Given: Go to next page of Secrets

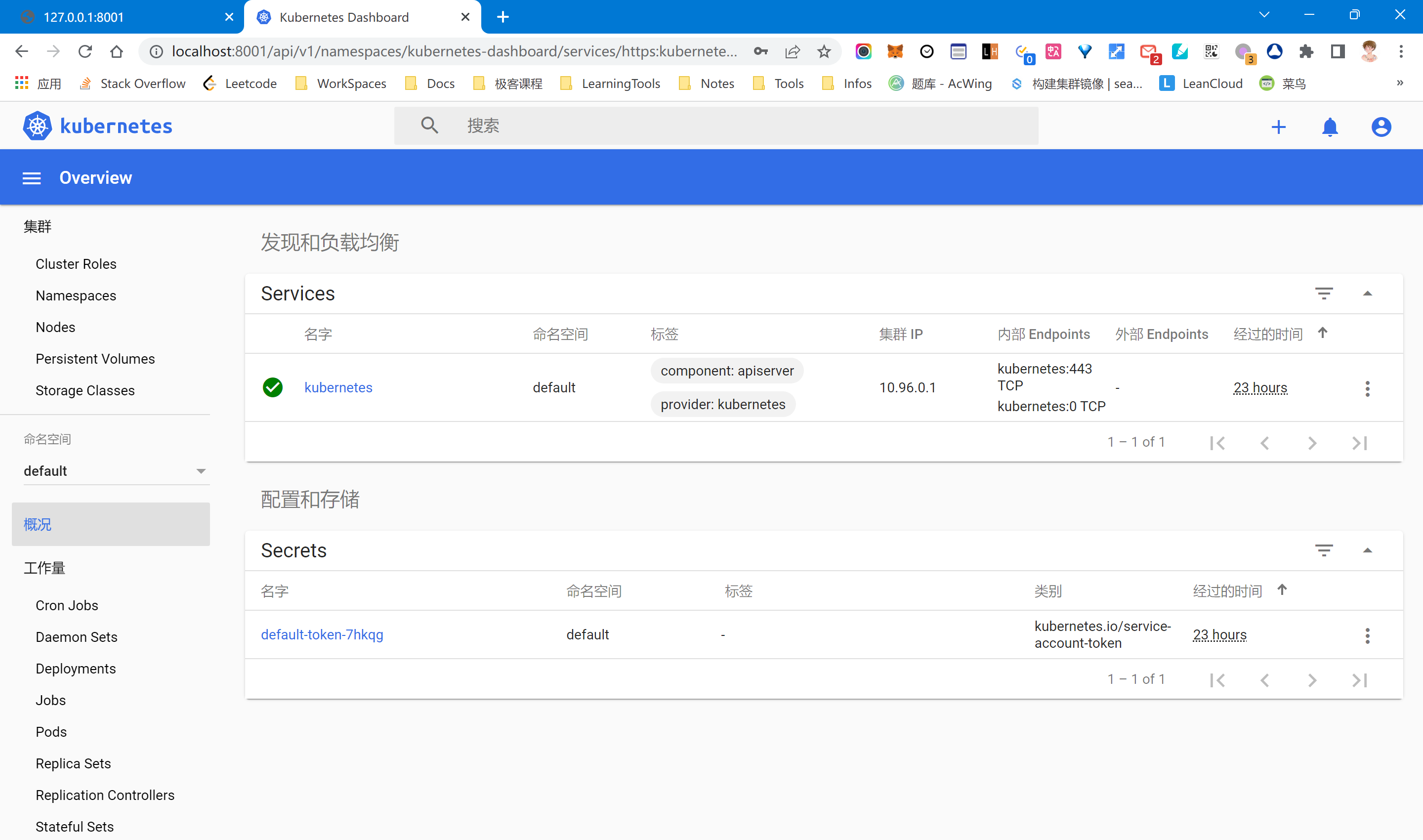Looking at the screenshot, I should pyautogui.click(x=1312, y=680).
